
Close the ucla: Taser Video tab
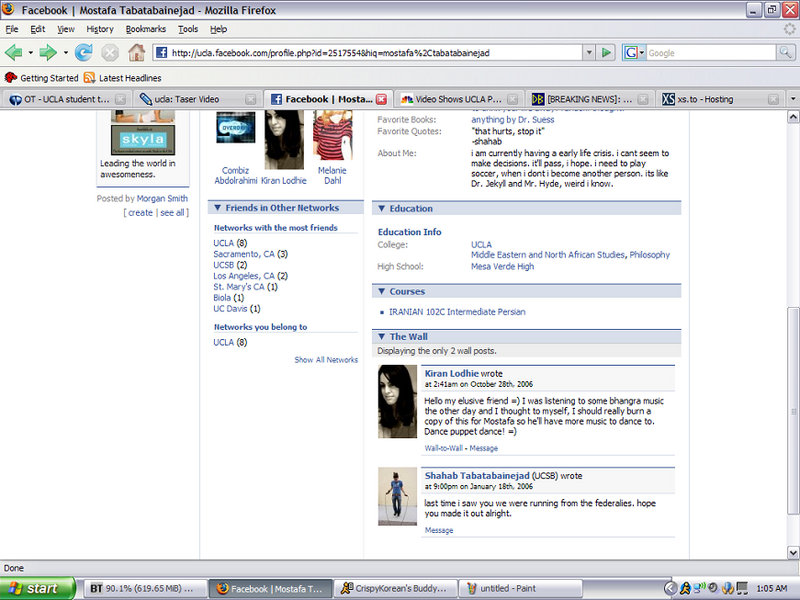[x=251, y=99]
